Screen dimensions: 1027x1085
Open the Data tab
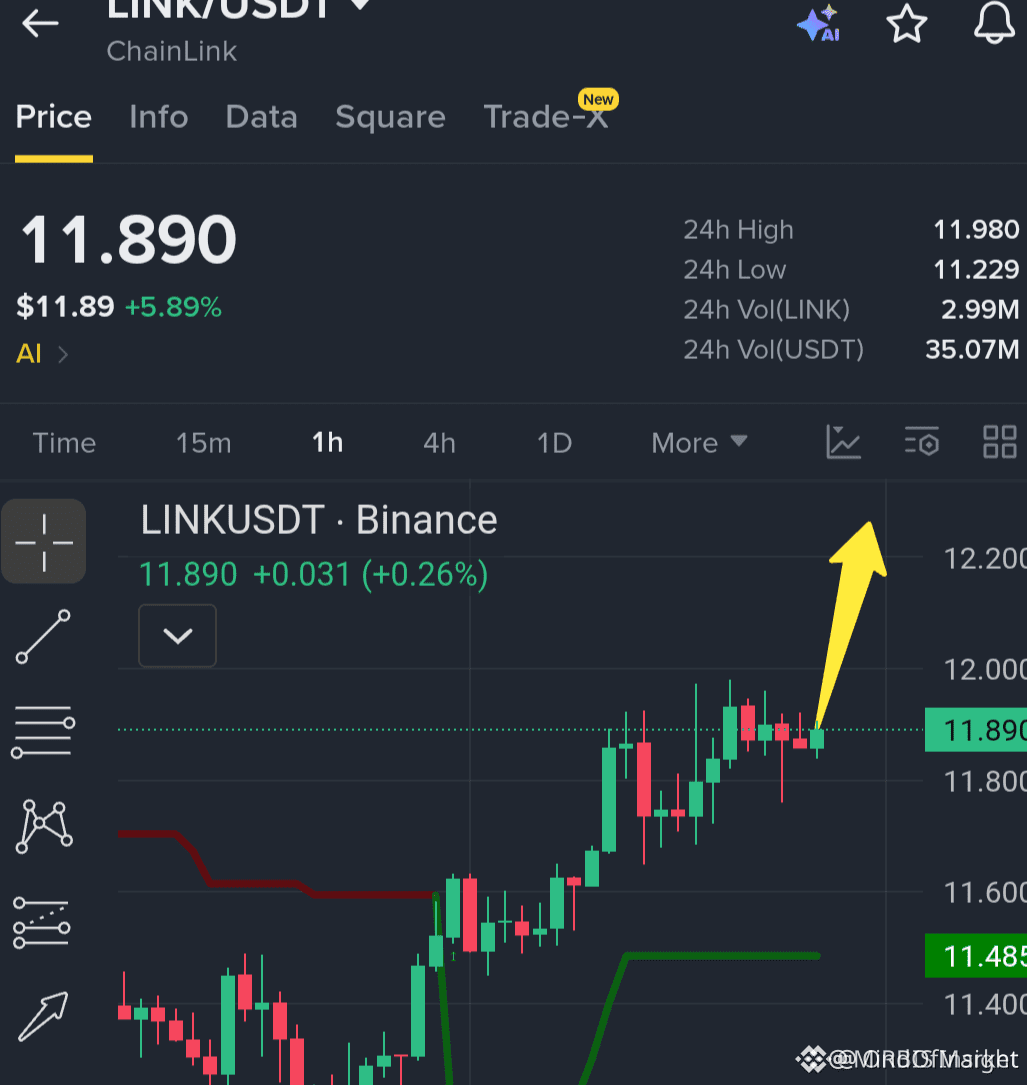click(261, 117)
